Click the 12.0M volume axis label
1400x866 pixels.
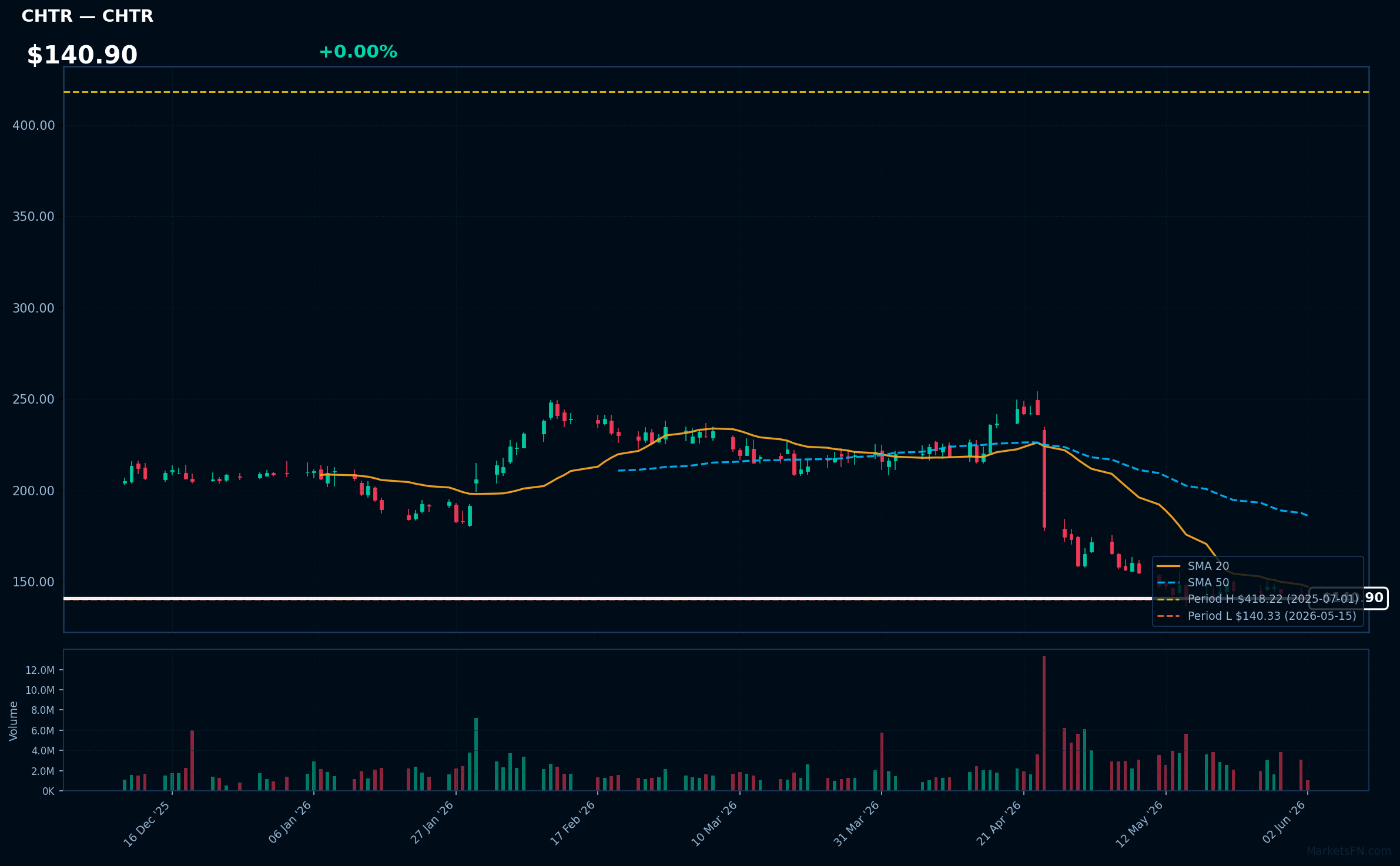tap(40, 670)
